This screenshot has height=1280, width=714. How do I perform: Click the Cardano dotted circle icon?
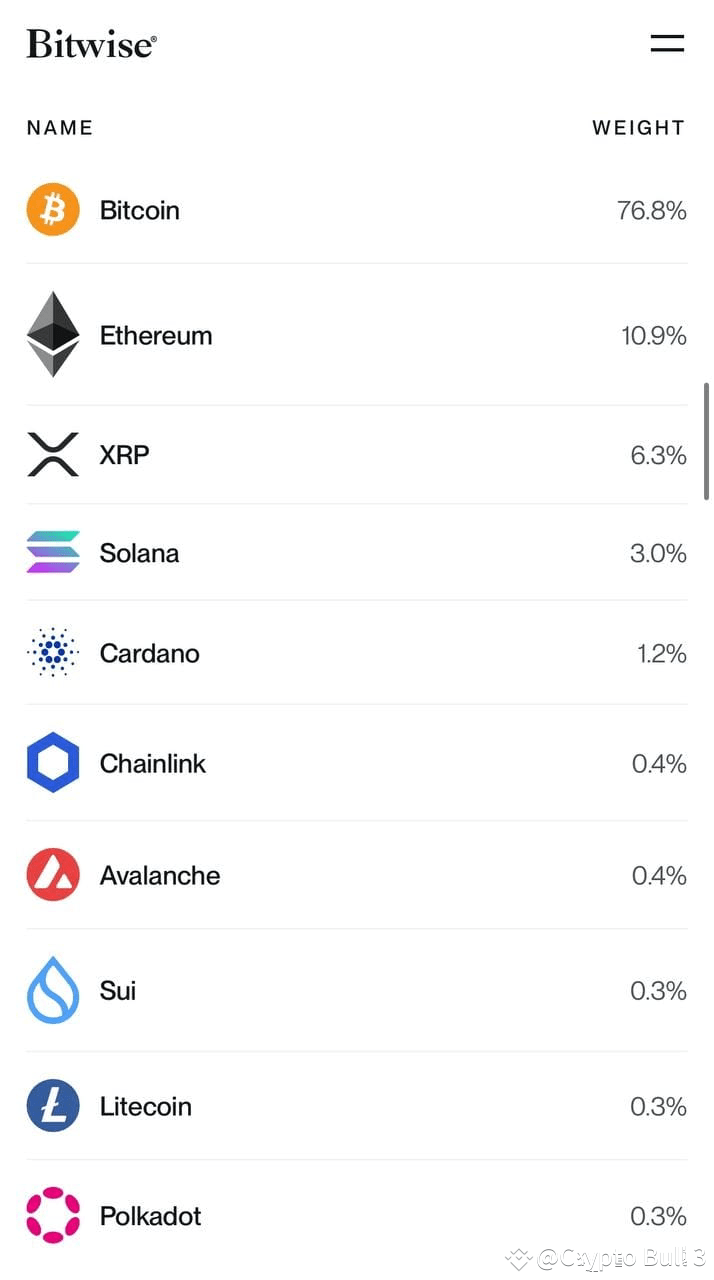(x=52, y=653)
